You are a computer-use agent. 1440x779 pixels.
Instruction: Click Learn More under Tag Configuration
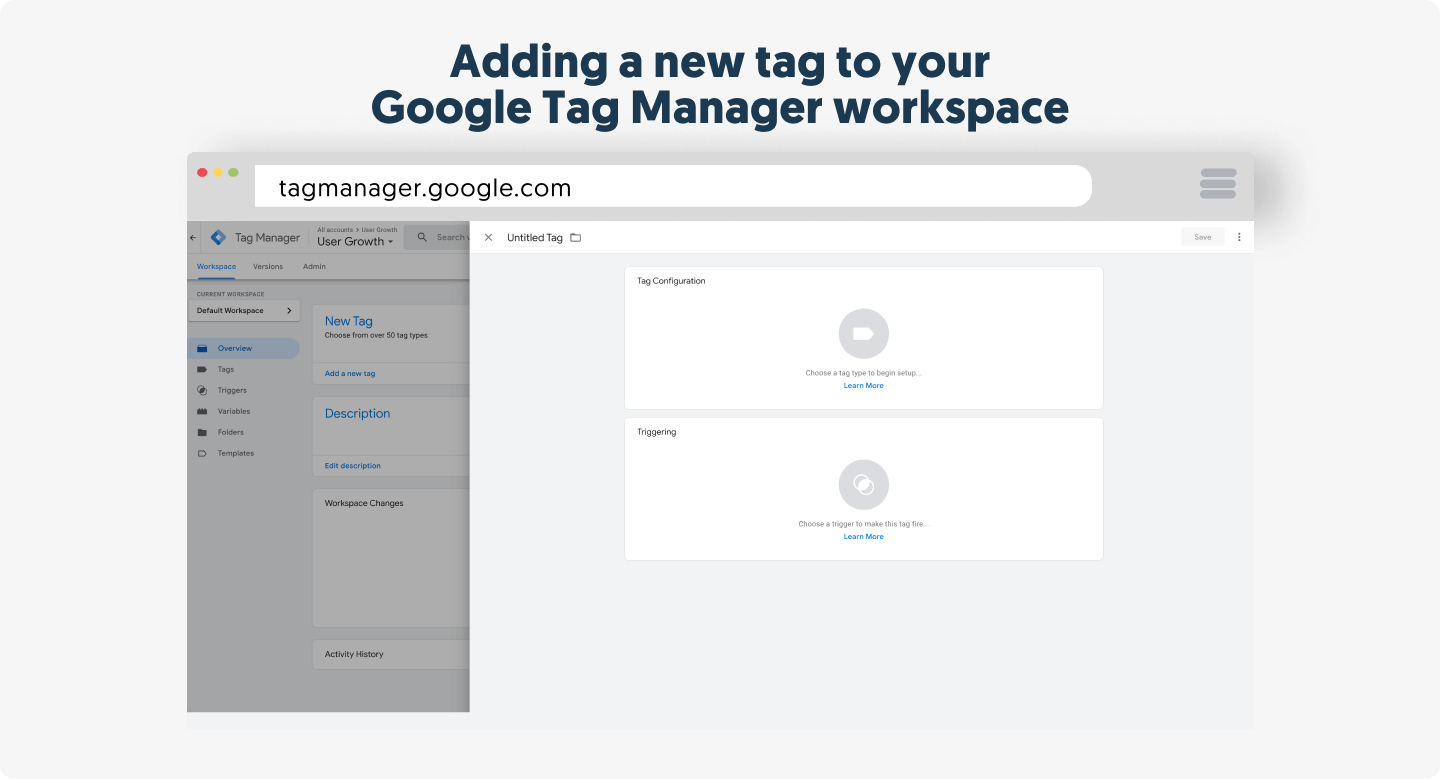(863, 386)
